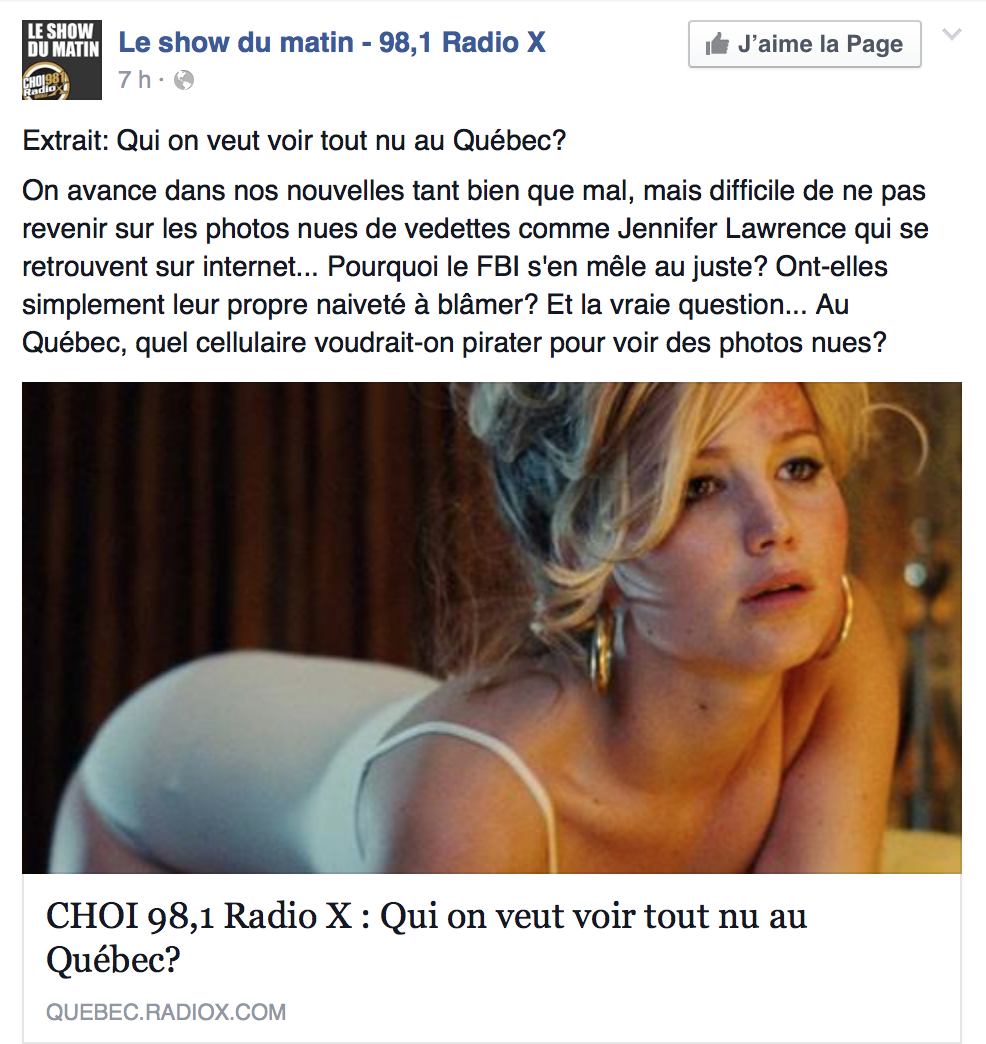Open the article titled 'CHOI 98,1 Radio X : Qui on veut voir'
Screen dimensions: 986x1044
pos(426,937)
